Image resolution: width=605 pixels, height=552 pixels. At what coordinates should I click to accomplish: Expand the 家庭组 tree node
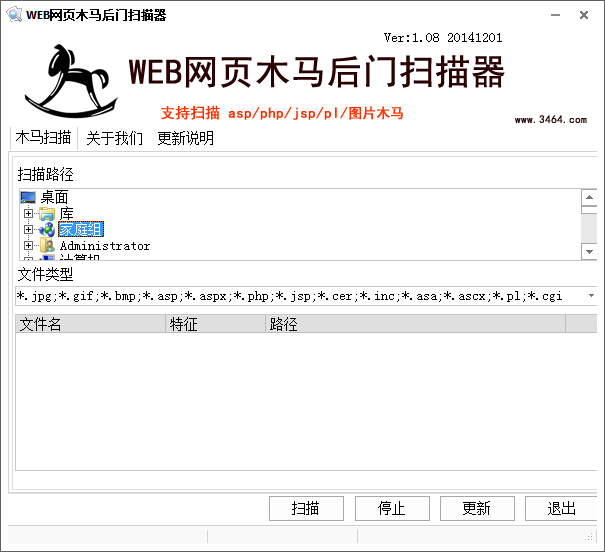point(29,229)
